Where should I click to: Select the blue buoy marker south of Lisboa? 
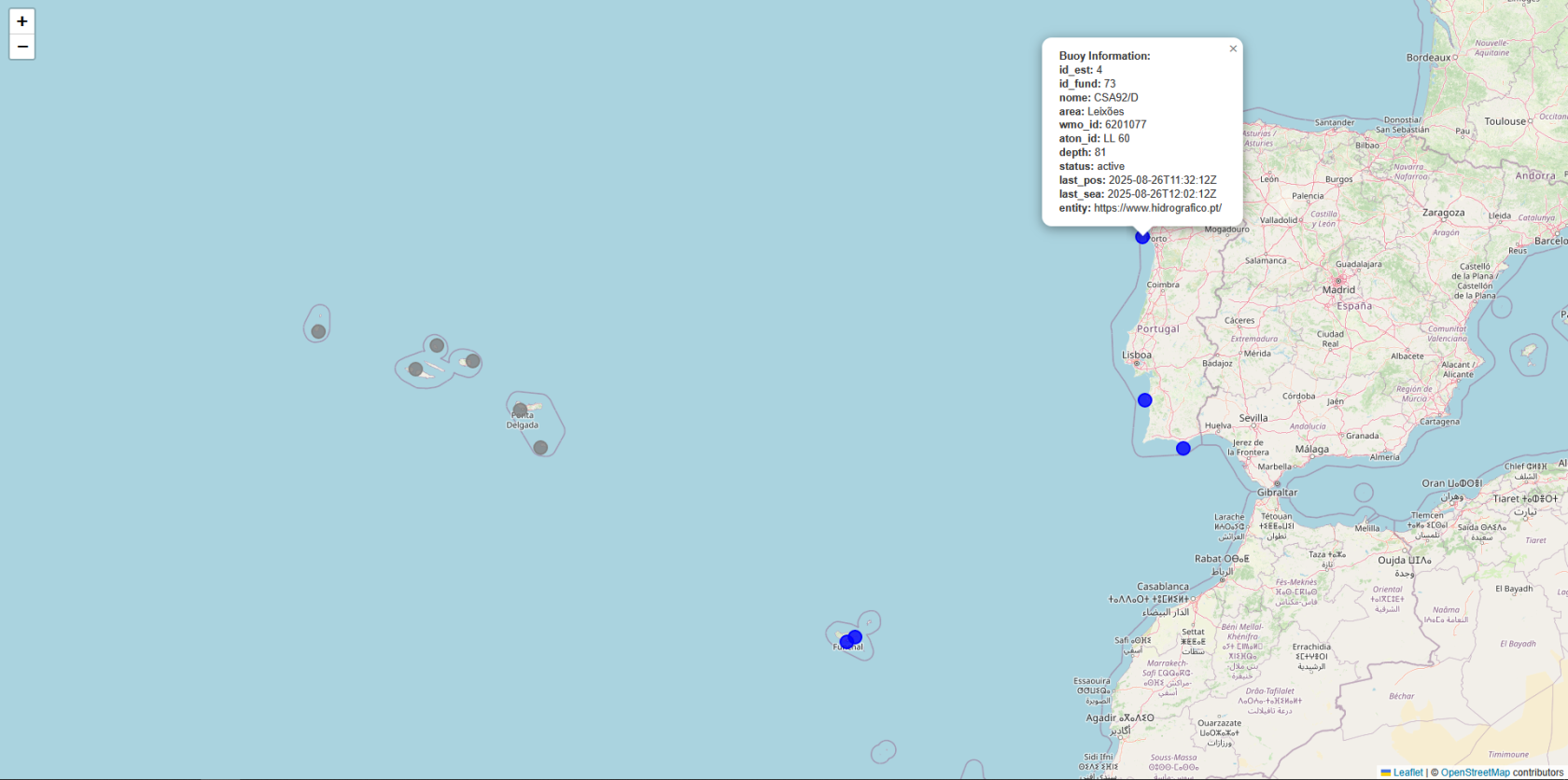tap(1144, 400)
